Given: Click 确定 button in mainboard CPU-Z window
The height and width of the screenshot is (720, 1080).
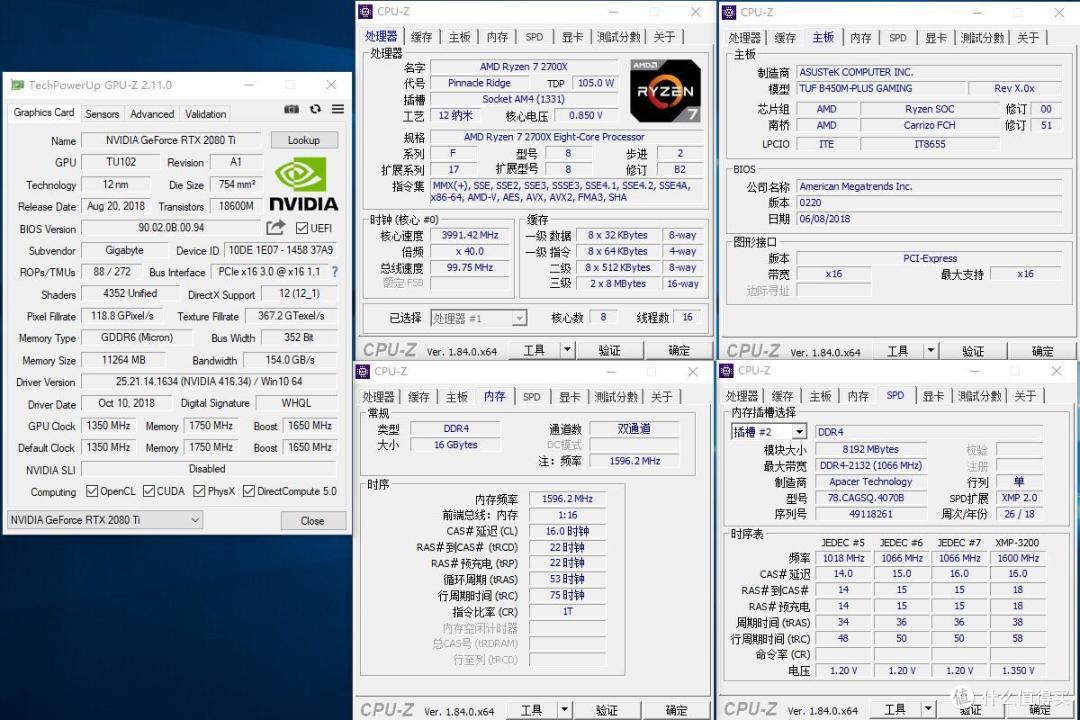Looking at the screenshot, I should (1042, 351).
